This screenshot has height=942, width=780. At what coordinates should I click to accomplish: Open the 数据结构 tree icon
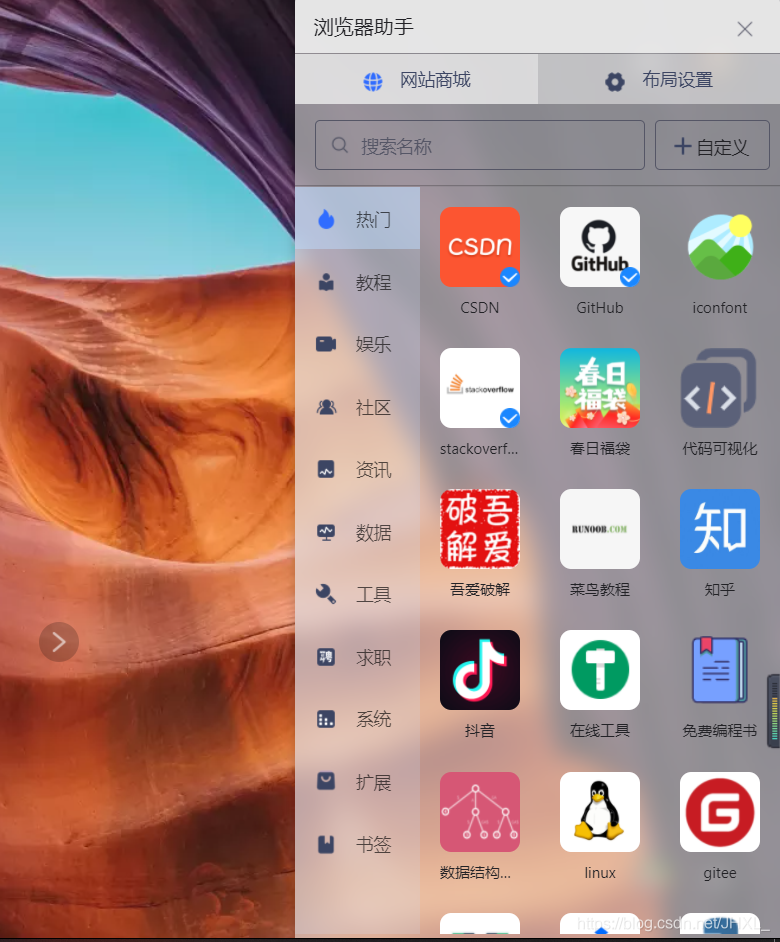click(480, 812)
